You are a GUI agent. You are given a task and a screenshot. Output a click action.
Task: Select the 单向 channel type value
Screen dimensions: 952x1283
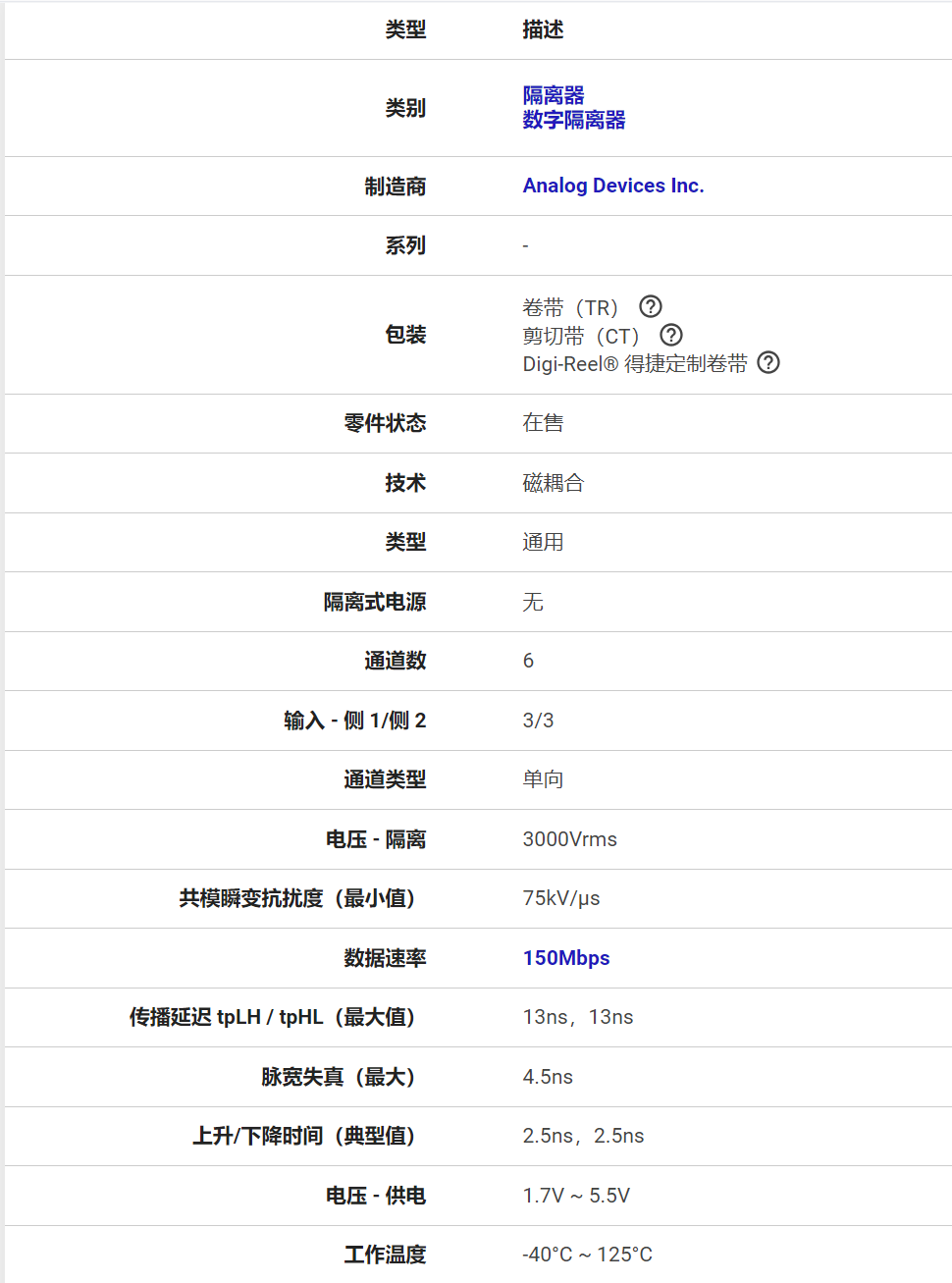(x=543, y=779)
